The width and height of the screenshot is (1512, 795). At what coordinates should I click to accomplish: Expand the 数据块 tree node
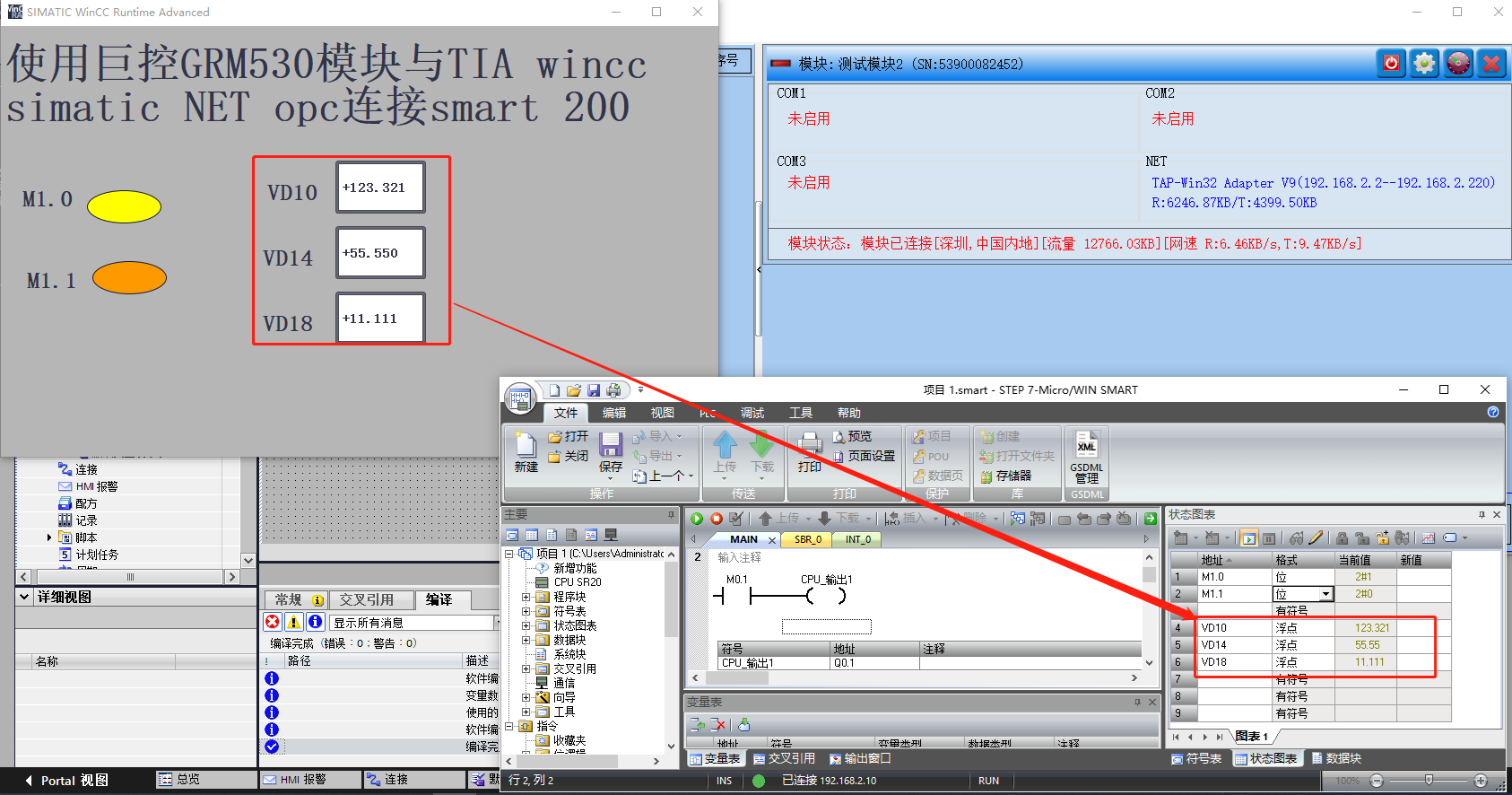pyautogui.click(x=526, y=640)
